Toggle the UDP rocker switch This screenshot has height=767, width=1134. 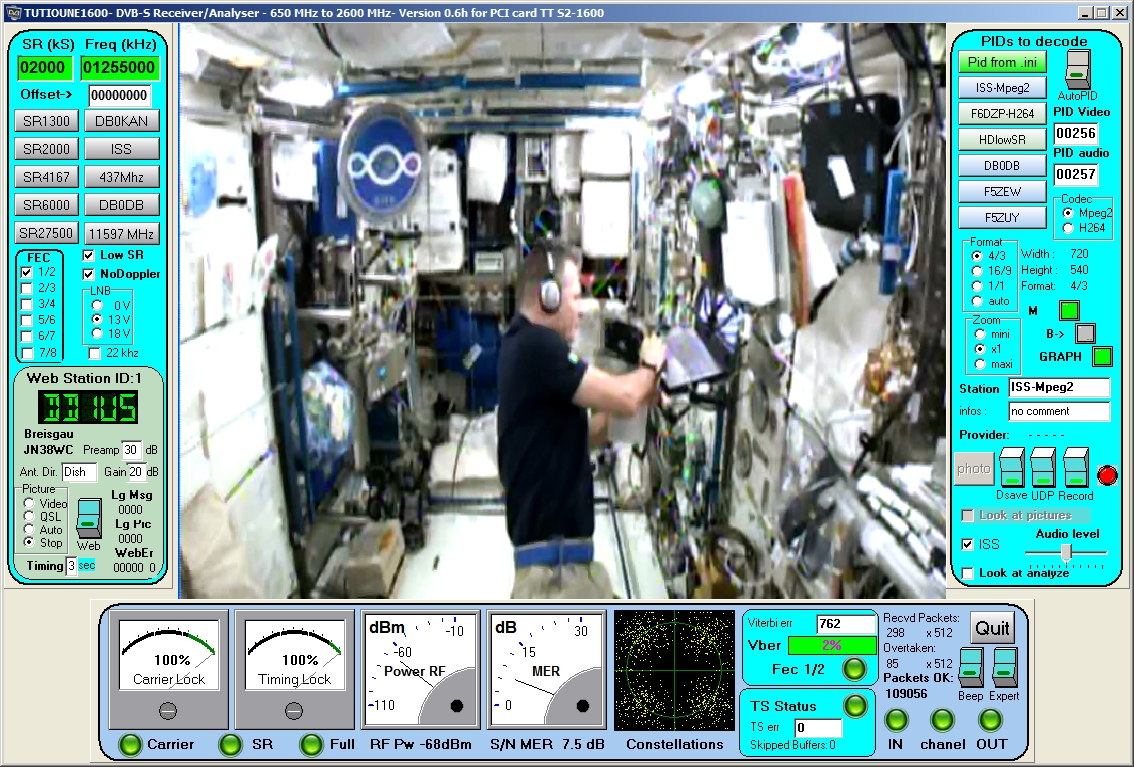(x=1043, y=467)
